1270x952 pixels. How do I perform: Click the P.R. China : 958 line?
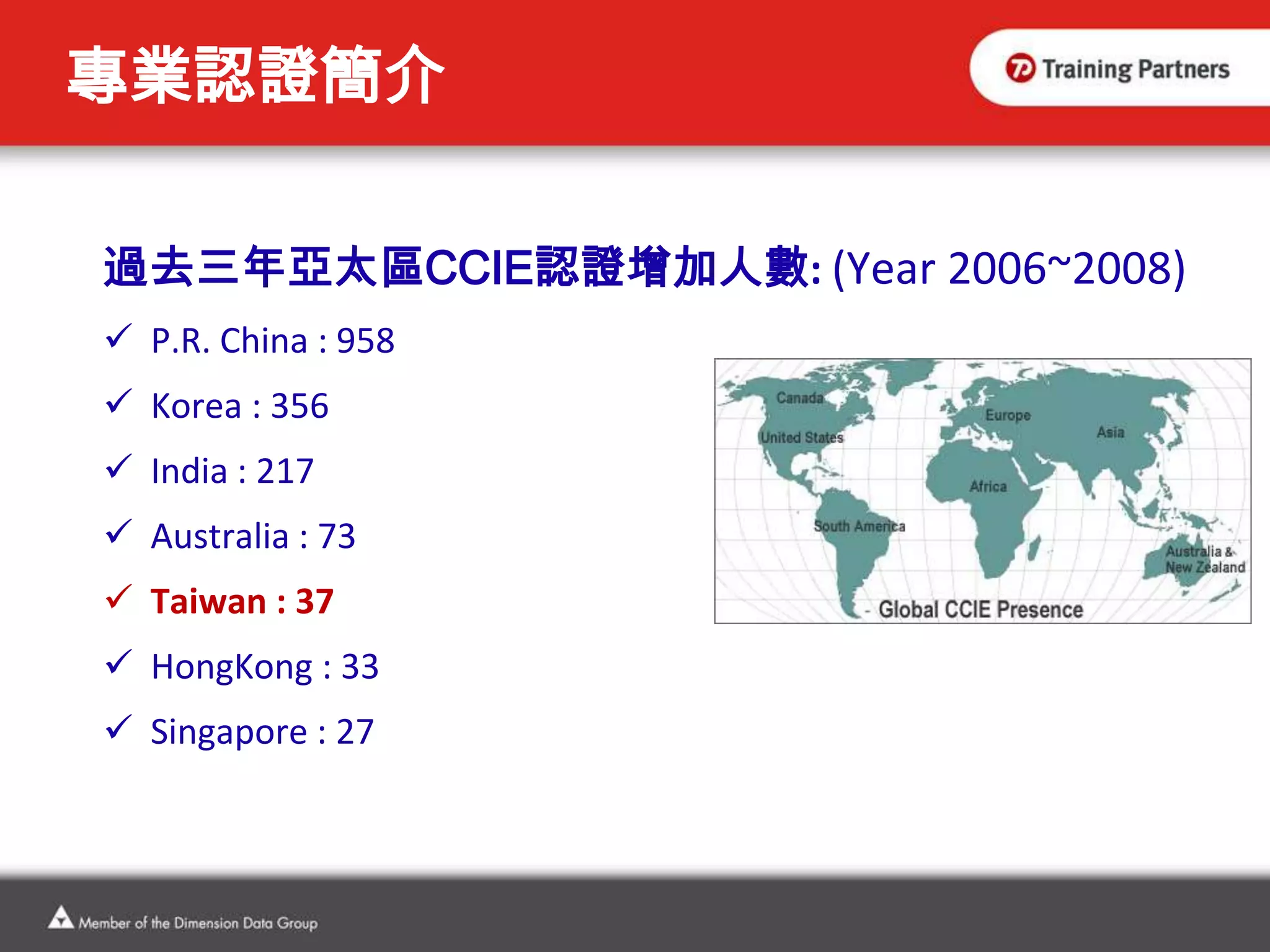click(272, 341)
